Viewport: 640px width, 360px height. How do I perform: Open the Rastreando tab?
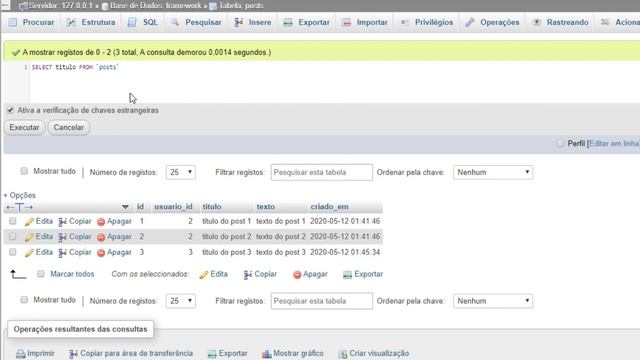pyautogui.click(x=561, y=22)
